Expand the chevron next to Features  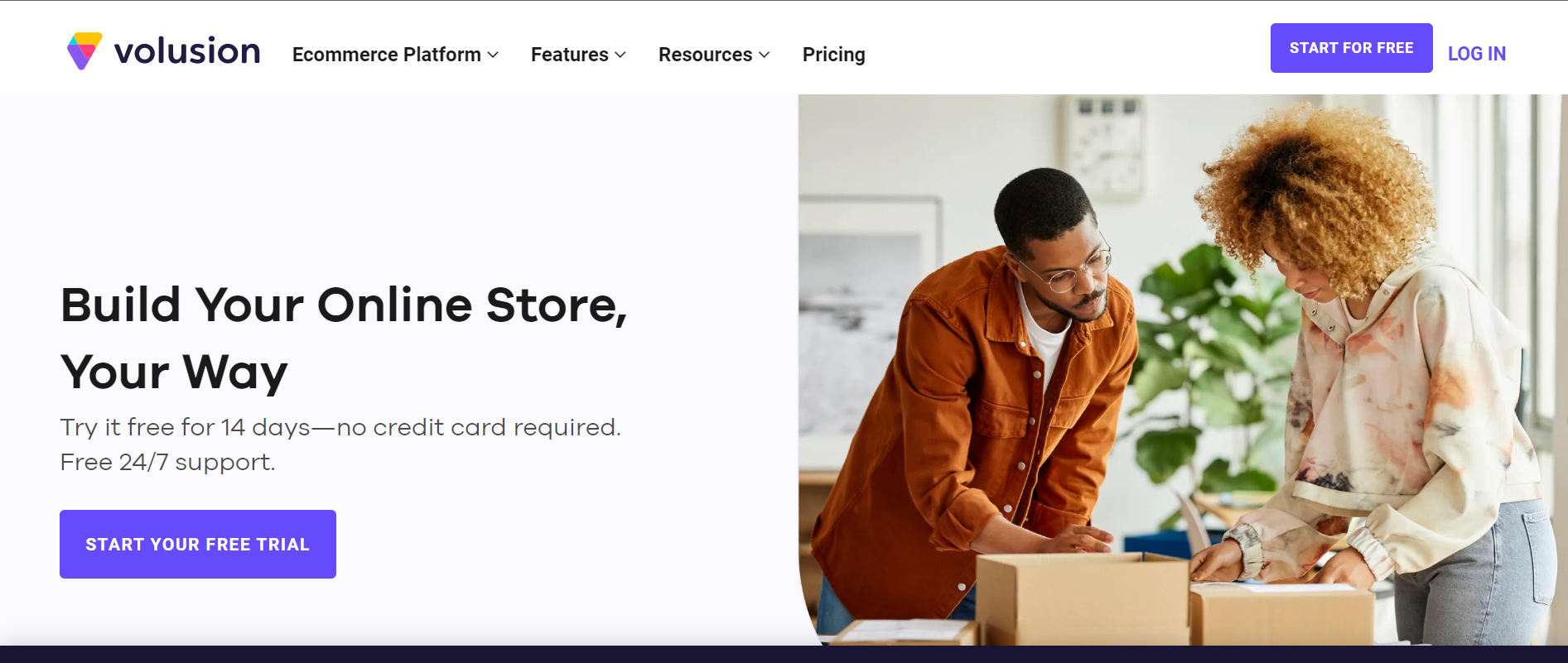[x=620, y=55]
